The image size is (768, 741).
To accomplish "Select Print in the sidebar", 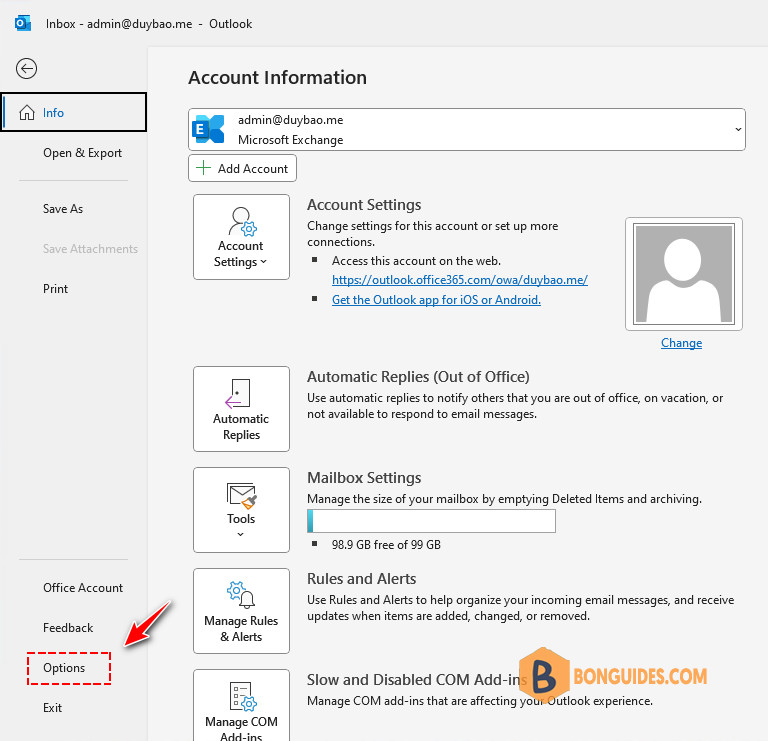I will [x=55, y=288].
